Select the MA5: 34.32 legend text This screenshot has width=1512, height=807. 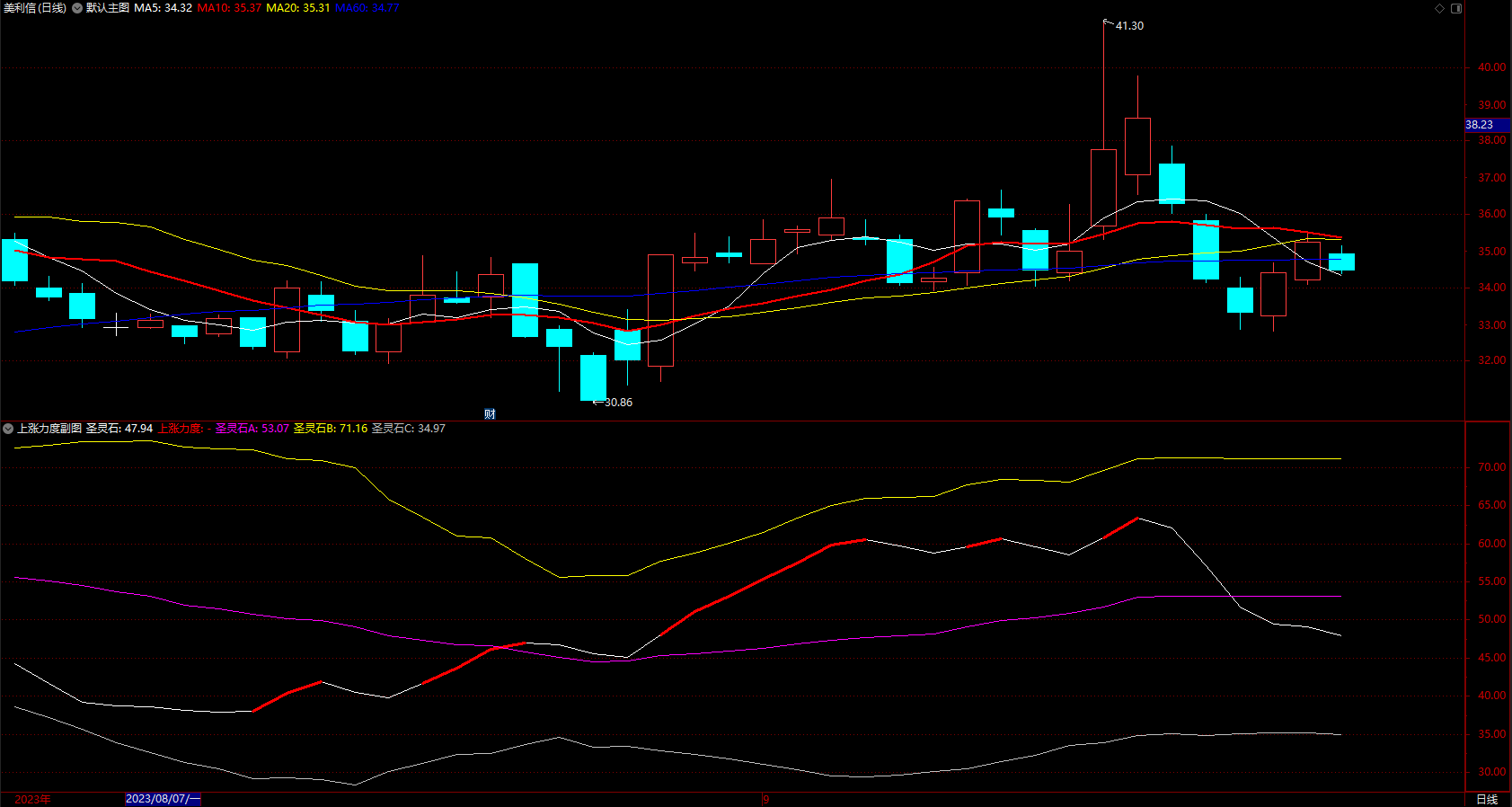pyautogui.click(x=163, y=8)
